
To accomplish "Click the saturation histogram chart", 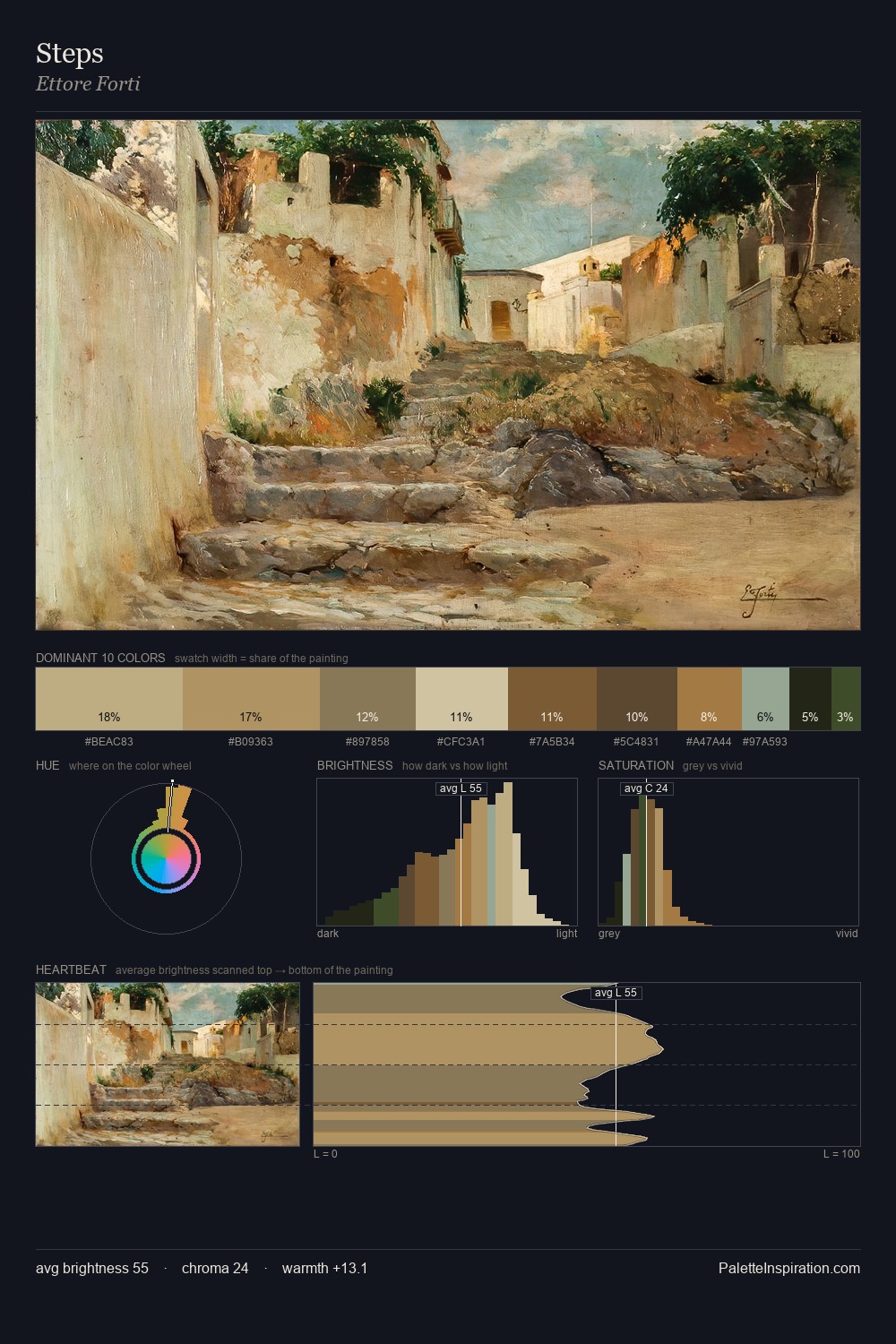I will (x=728, y=852).
